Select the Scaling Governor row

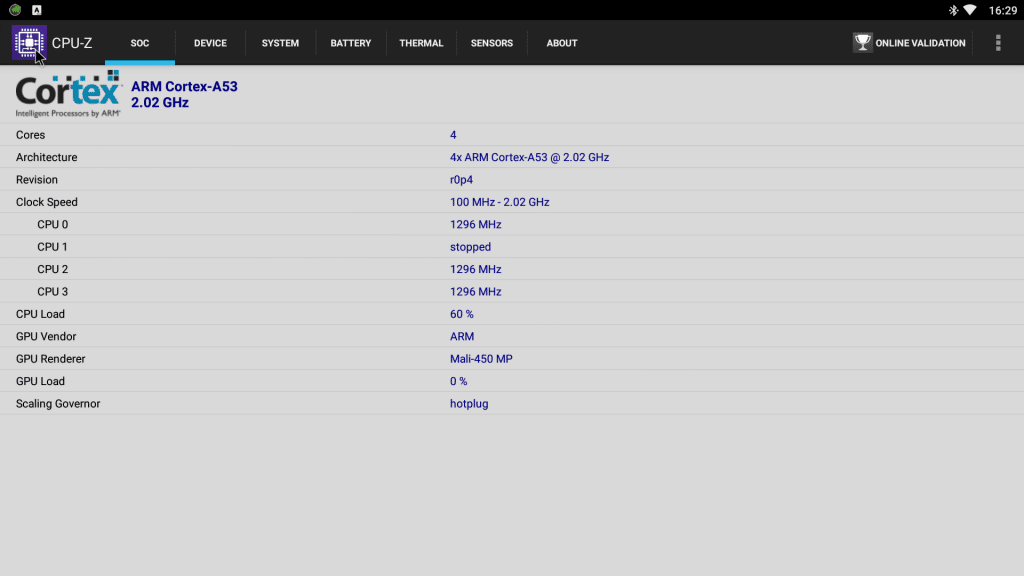click(512, 404)
